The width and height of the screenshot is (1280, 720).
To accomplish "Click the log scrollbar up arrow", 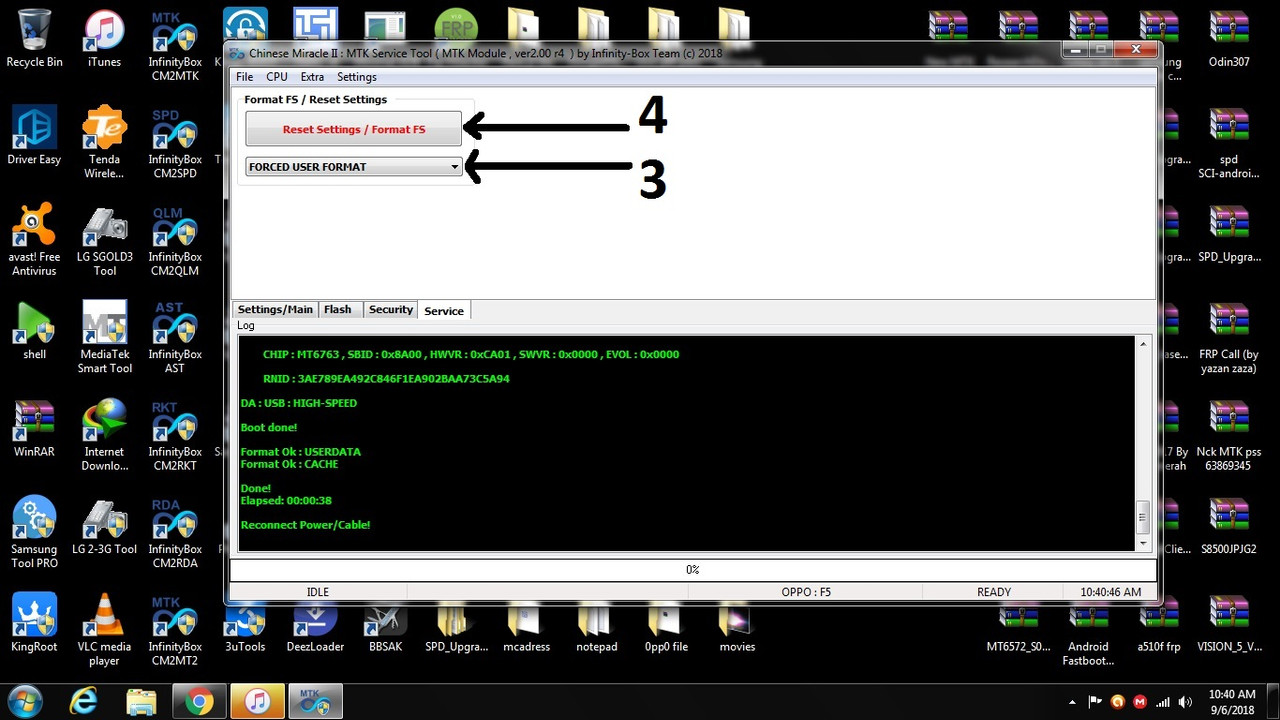I will (1143, 344).
